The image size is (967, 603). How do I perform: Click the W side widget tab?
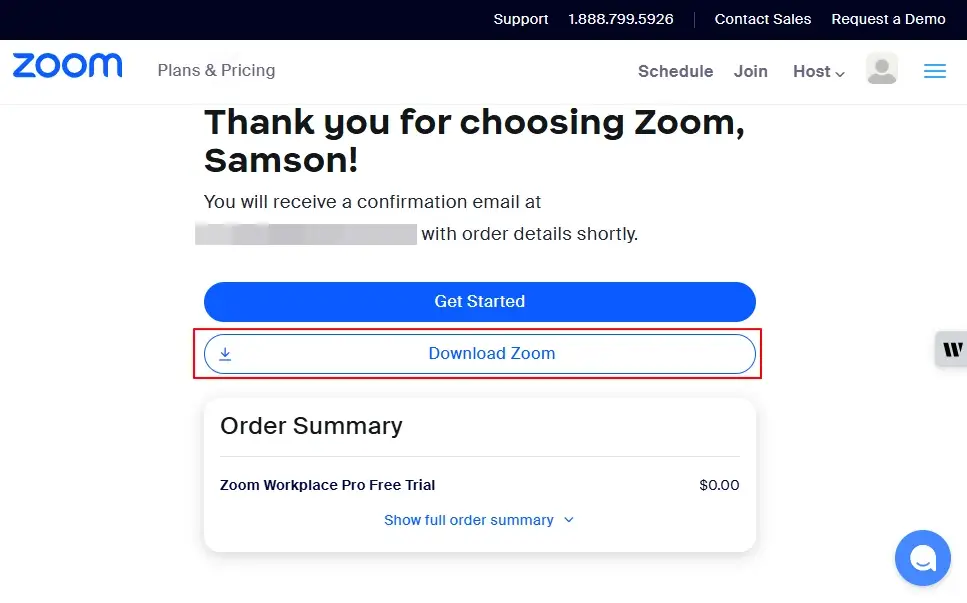coord(952,349)
